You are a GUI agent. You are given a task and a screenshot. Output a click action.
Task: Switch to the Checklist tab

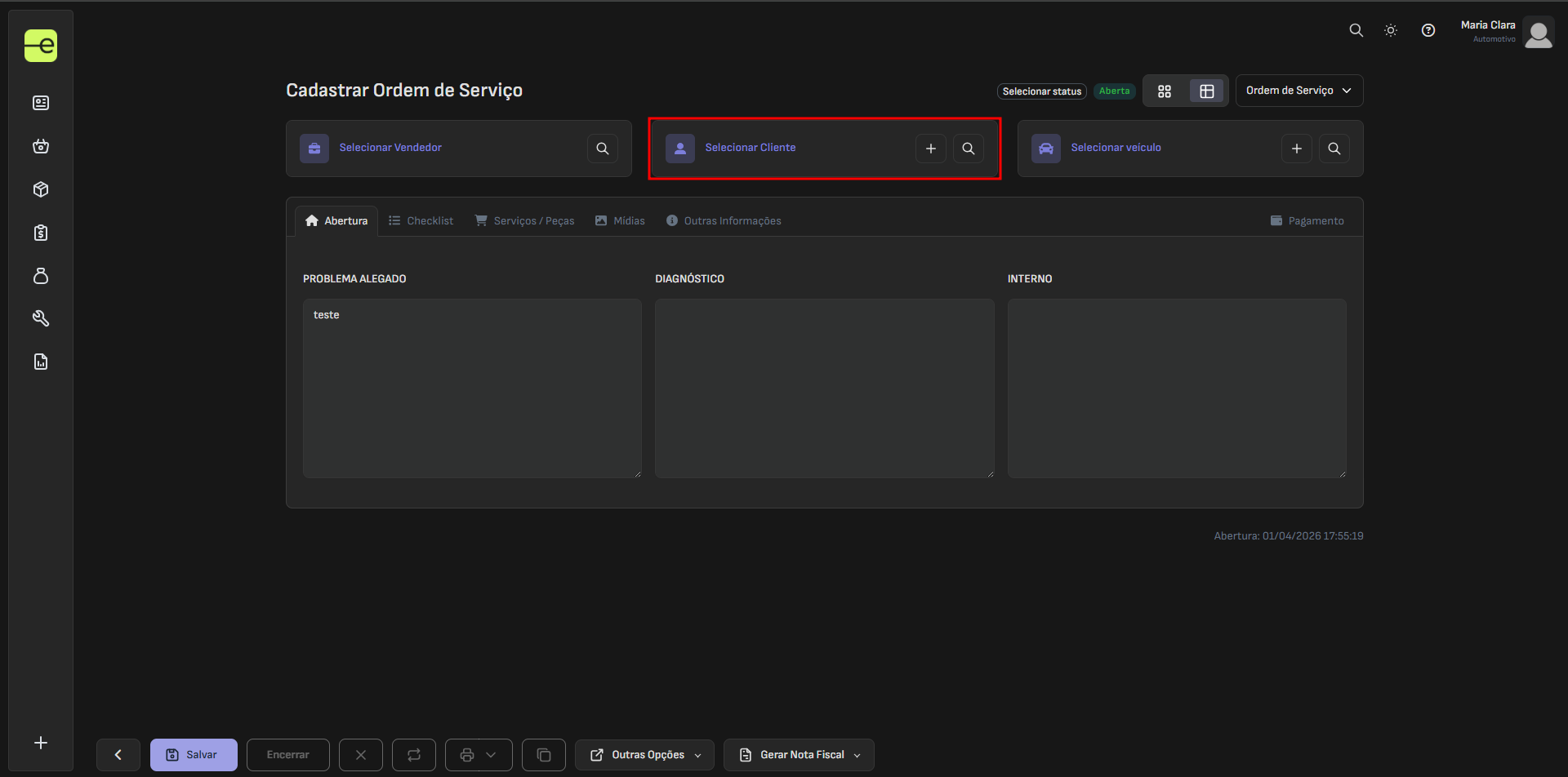[421, 221]
